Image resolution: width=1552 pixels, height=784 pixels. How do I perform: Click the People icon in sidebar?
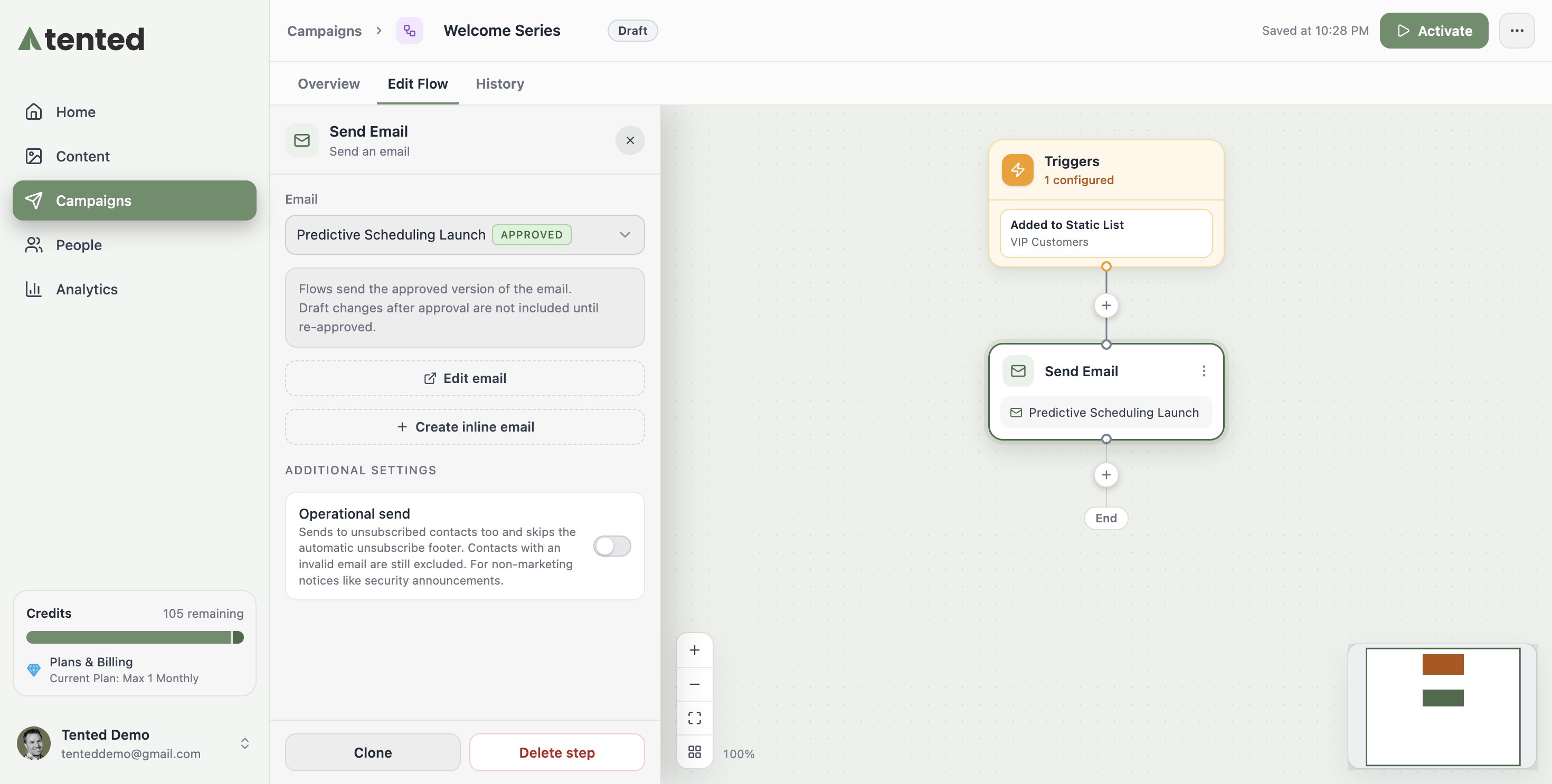coord(34,244)
